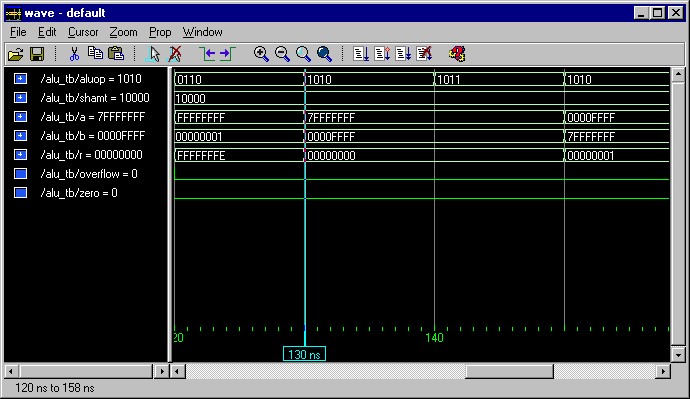Image resolution: width=690 pixels, height=399 pixels.
Task: Open the Edit menu
Action: pos(47,32)
